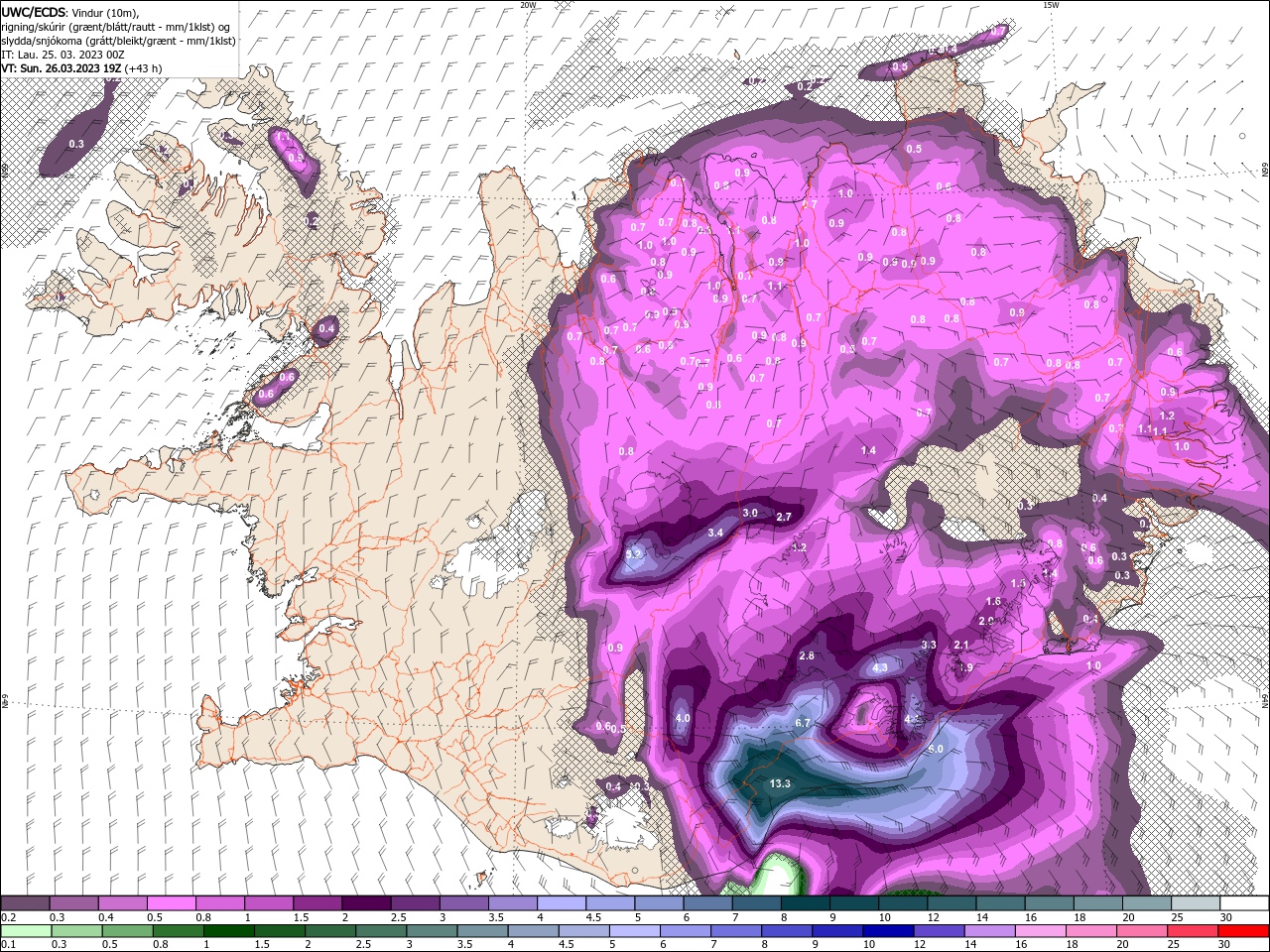Click the purple 14 rain-scale swatch
This screenshot has width=1270, height=952.
click(989, 931)
